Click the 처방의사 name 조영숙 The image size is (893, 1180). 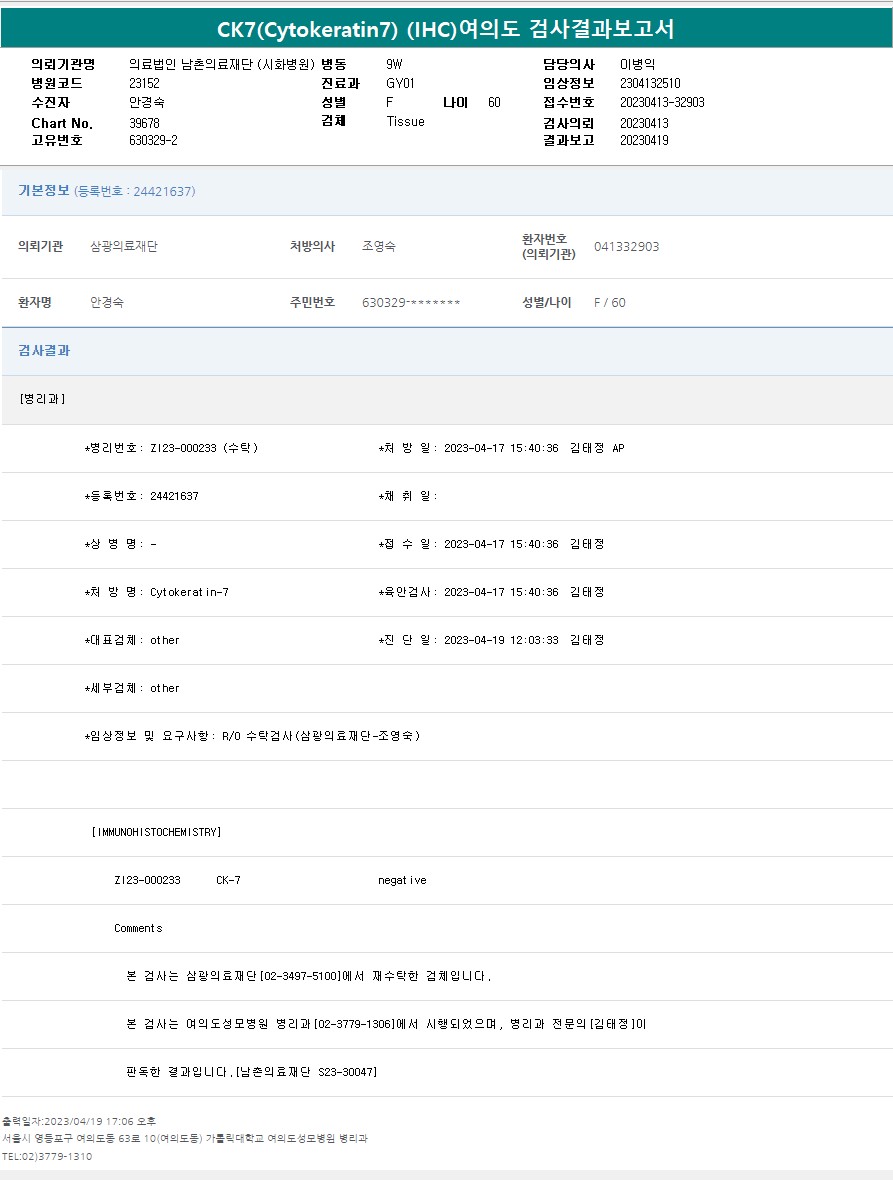378,246
